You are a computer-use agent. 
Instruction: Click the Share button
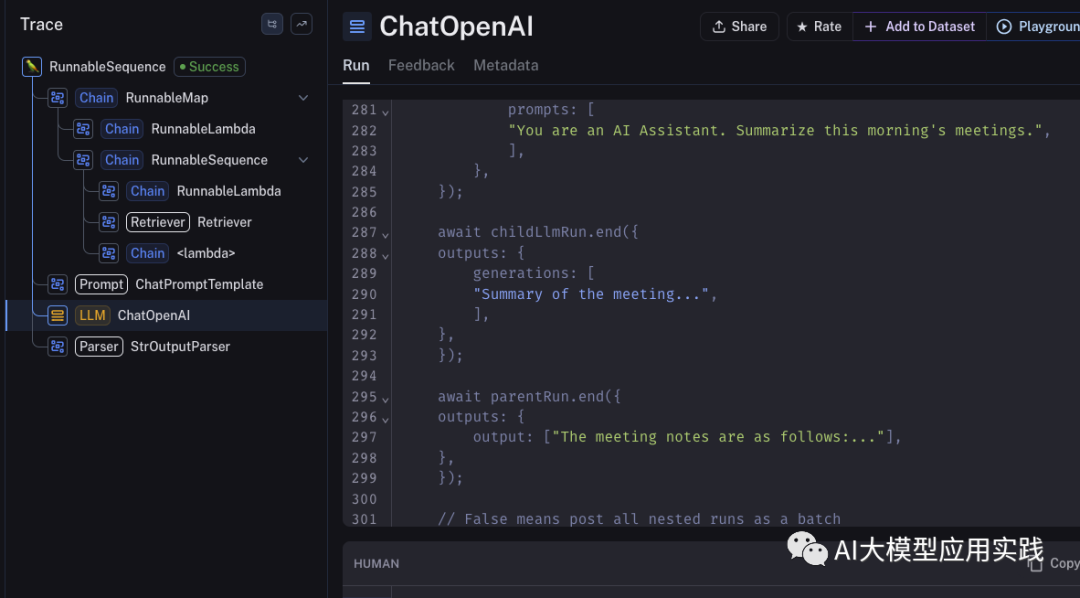click(740, 26)
